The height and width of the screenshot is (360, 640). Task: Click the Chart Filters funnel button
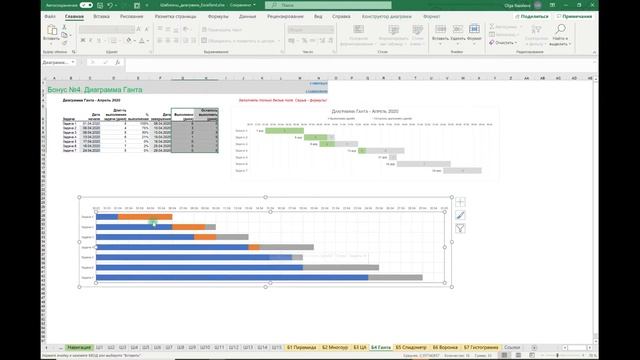point(460,228)
